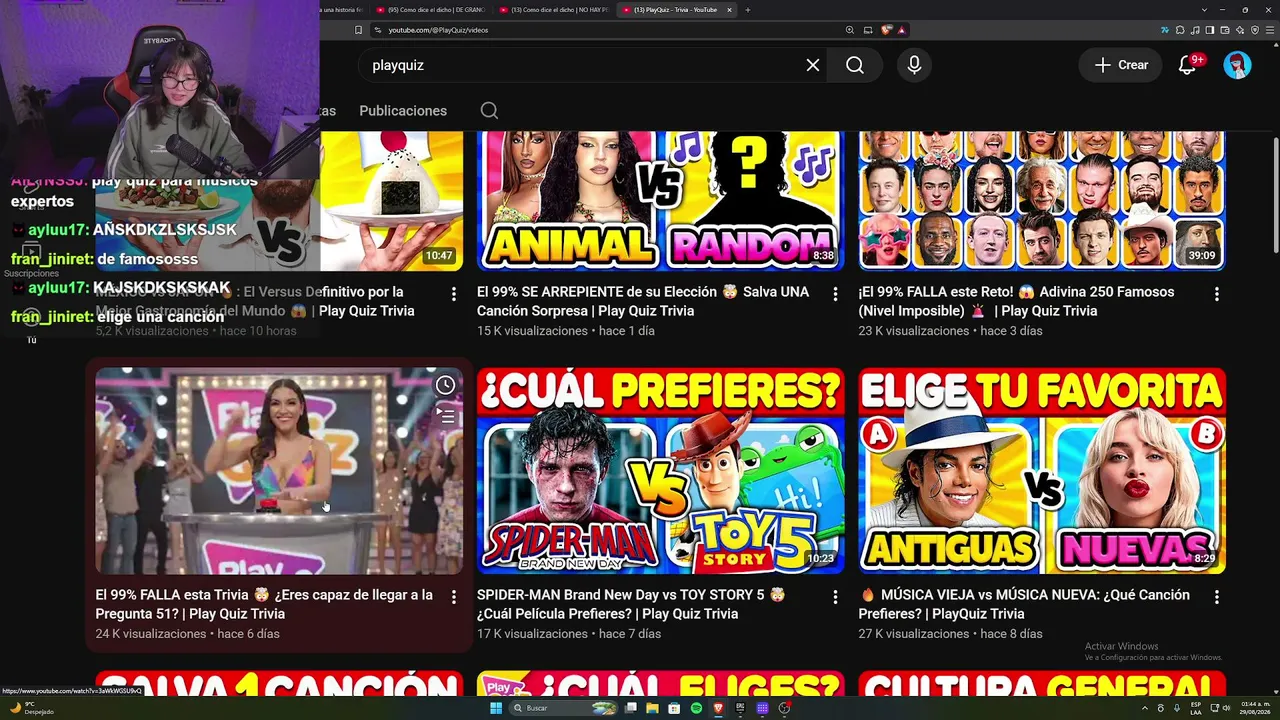The height and width of the screenshot is (720, 1280).
Task: Play the ANIMAL vs RANDOM thumbnail video
Action: click(660, 200)
